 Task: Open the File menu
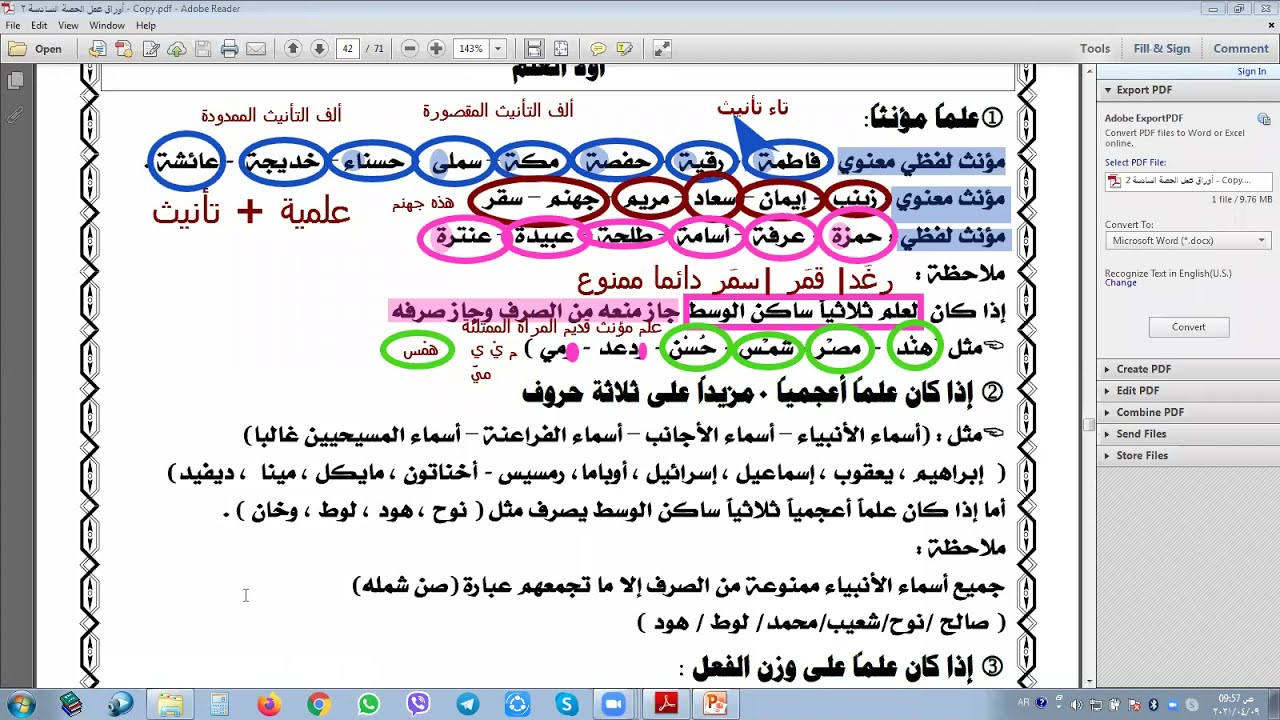(13, 25)
